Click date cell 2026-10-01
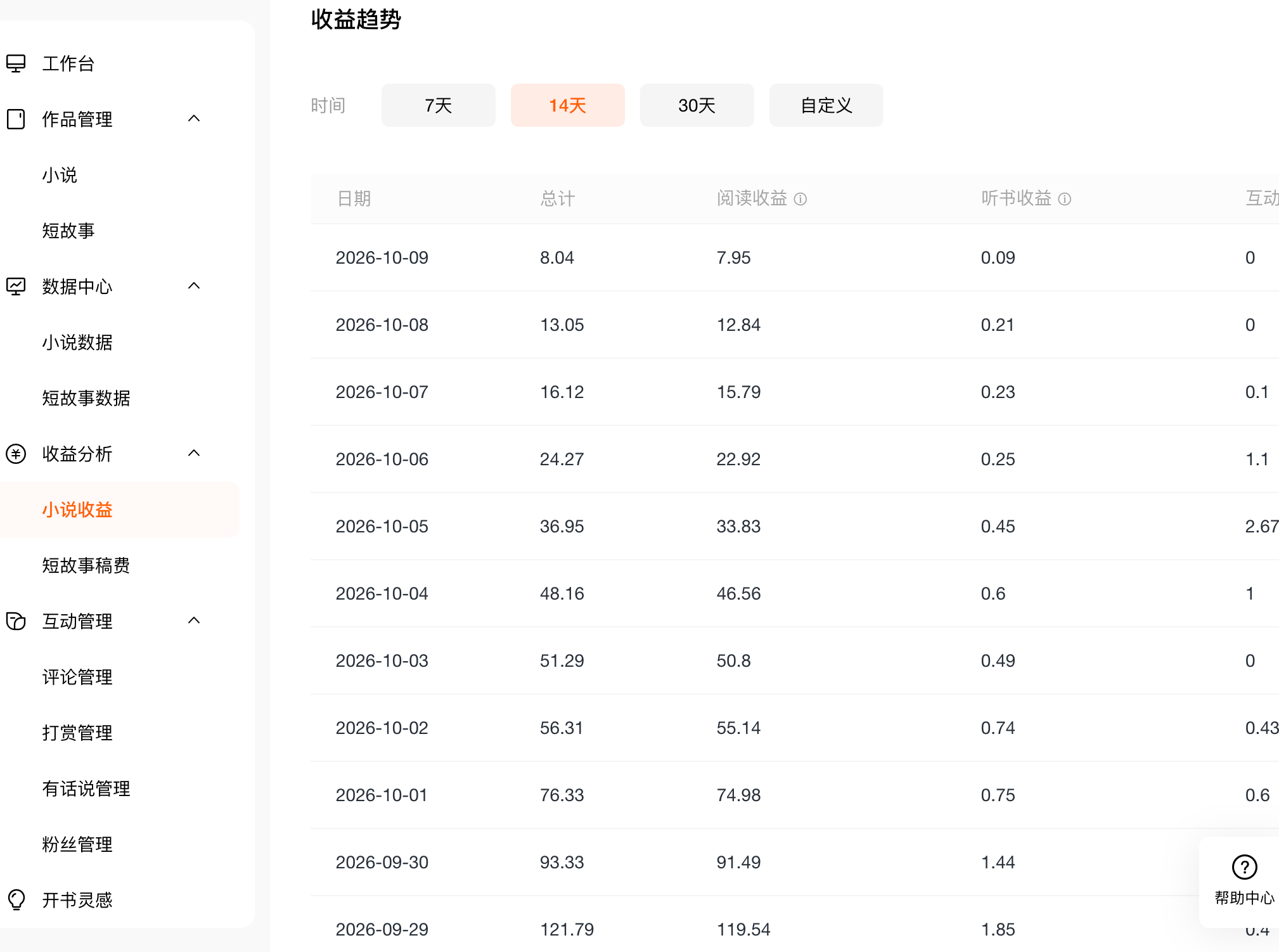 tap(382, 795)
